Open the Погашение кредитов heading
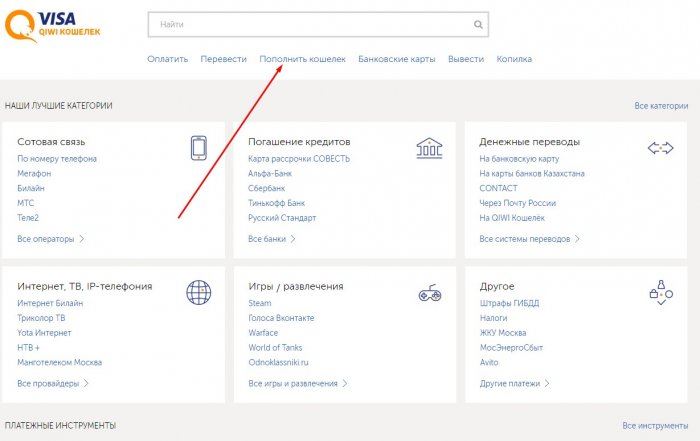Image resolution: width=700 pixels, height=441 pixels. [x=299, y=142]
